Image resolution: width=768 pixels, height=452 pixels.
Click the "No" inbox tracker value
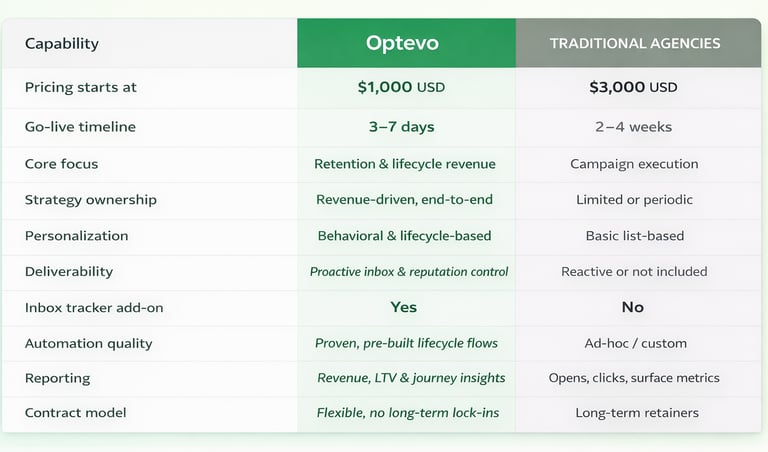click(633, 307)
